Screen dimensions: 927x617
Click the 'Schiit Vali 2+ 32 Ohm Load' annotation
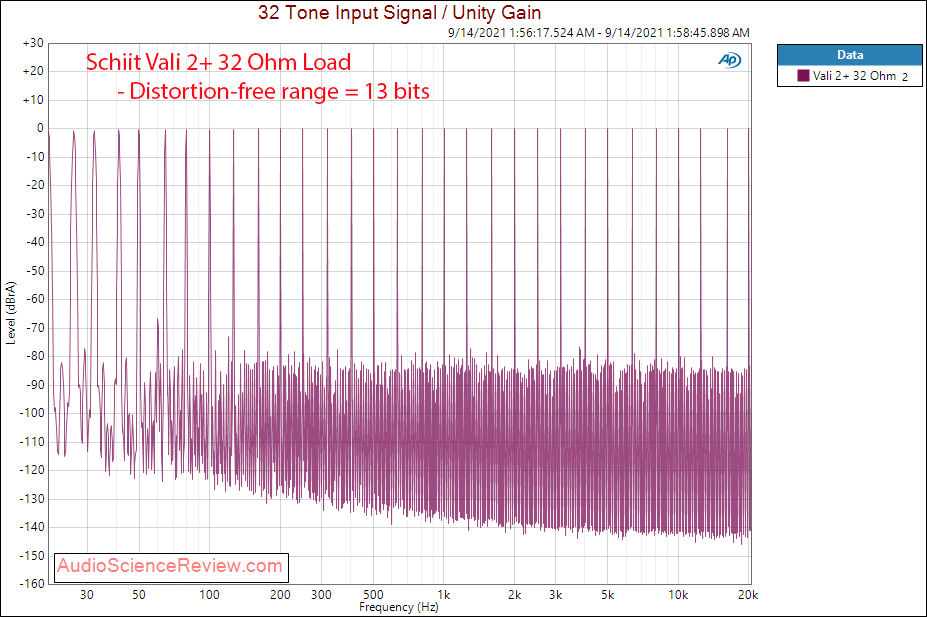coord(218,62)
